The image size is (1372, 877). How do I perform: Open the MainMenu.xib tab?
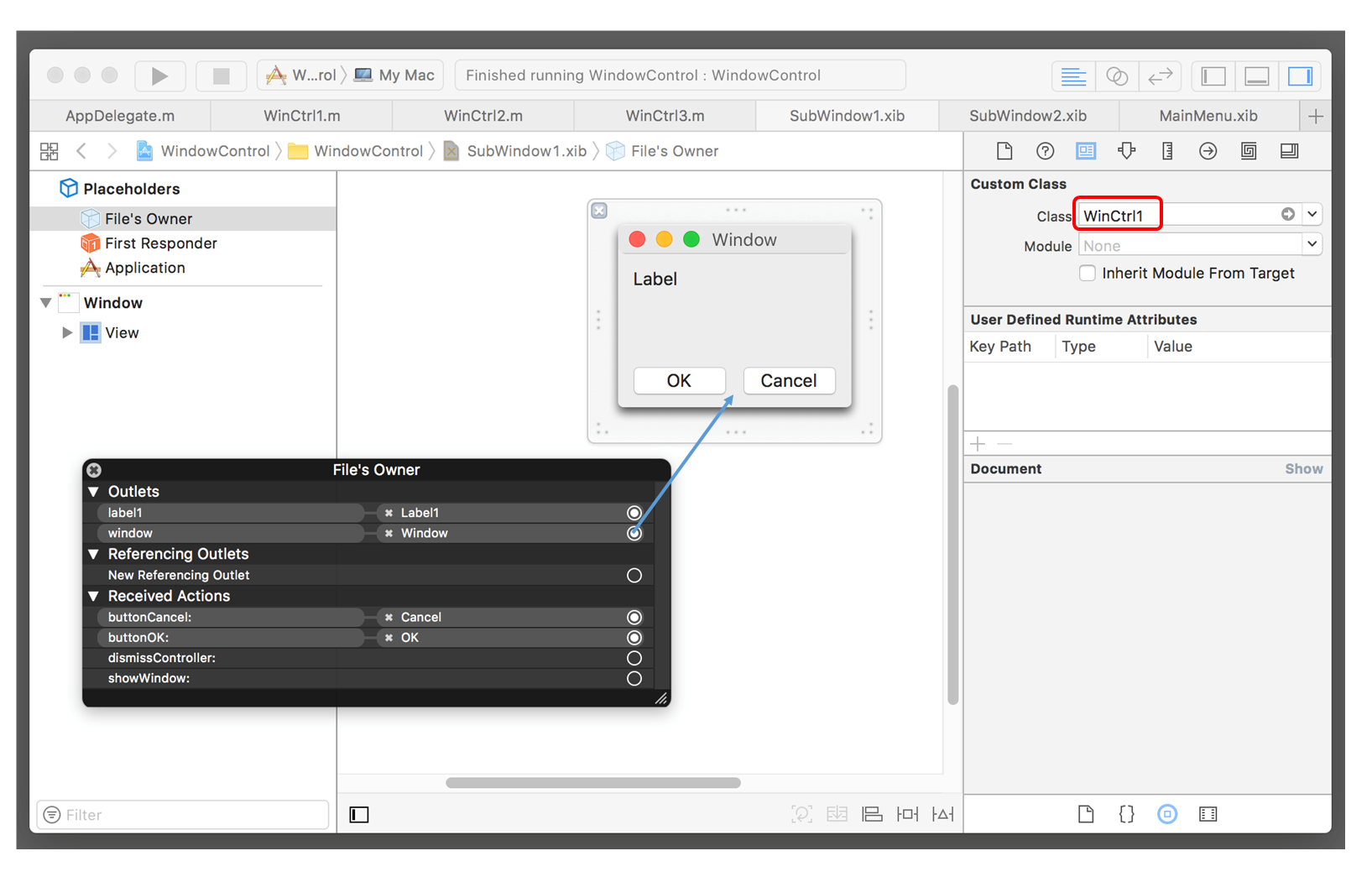coord(1208,116)
